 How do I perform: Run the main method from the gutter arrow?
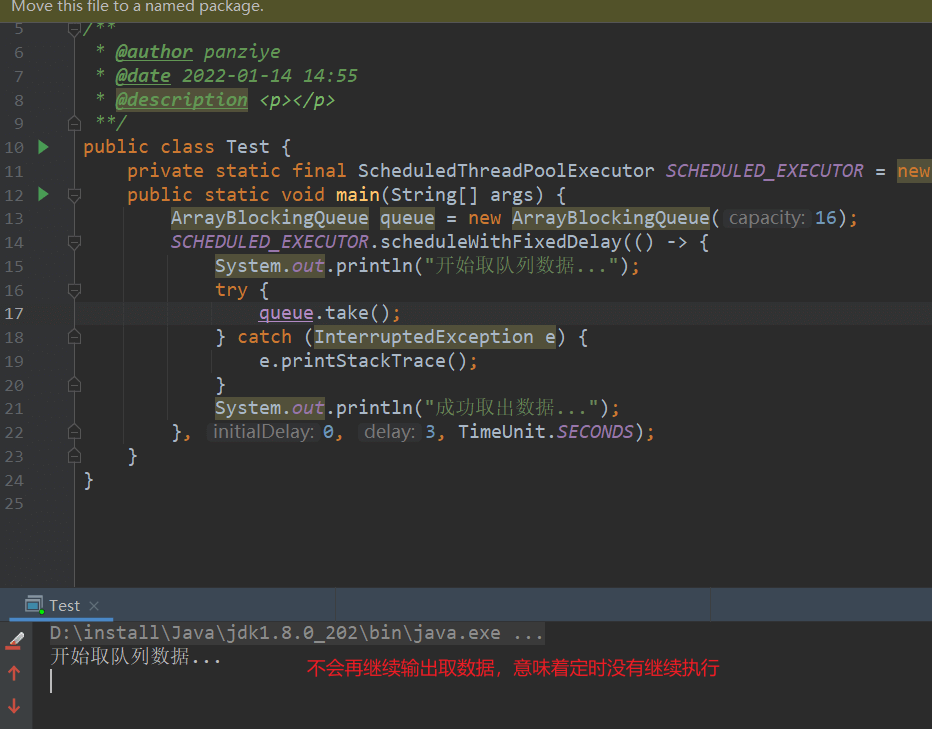pyautogui.click(x=43, y=194)
